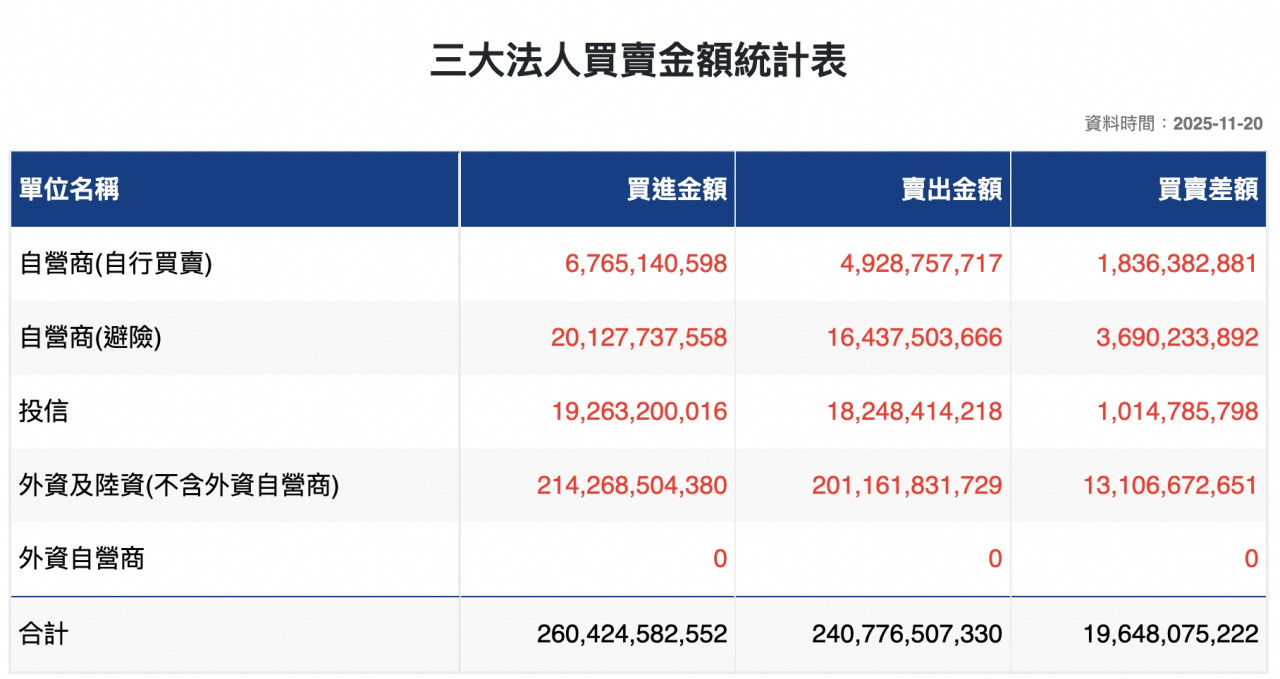This screenshot has width=1280, height=679.
Task: Click the 三大法人買賣金額統計表 title
Action: (639, 61)
